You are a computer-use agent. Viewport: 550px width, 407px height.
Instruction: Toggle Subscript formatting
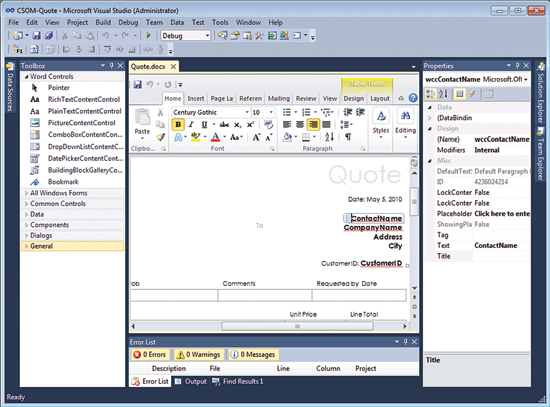pos(237,125)
